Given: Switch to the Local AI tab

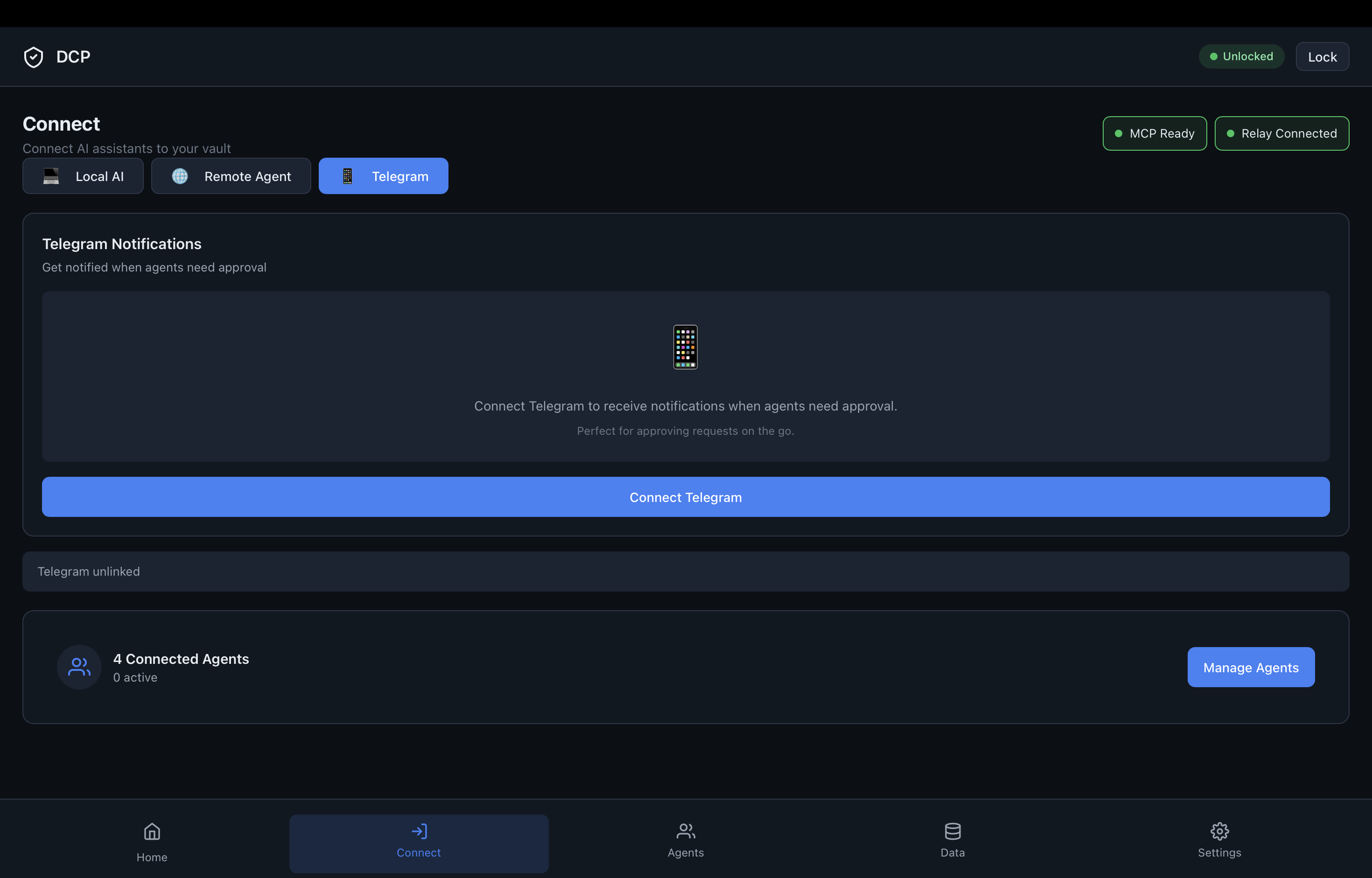Looking at the screenshot, I should pyautogui.click(x=83, y=176).
